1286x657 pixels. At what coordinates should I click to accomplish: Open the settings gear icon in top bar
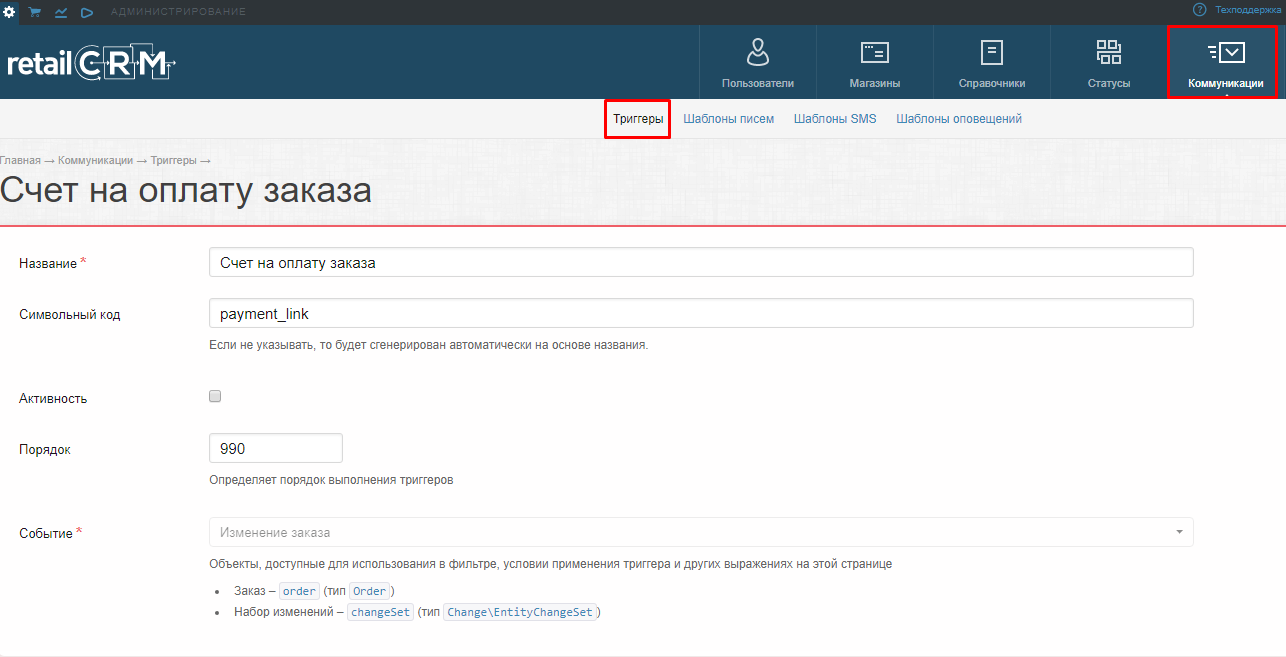9,12
